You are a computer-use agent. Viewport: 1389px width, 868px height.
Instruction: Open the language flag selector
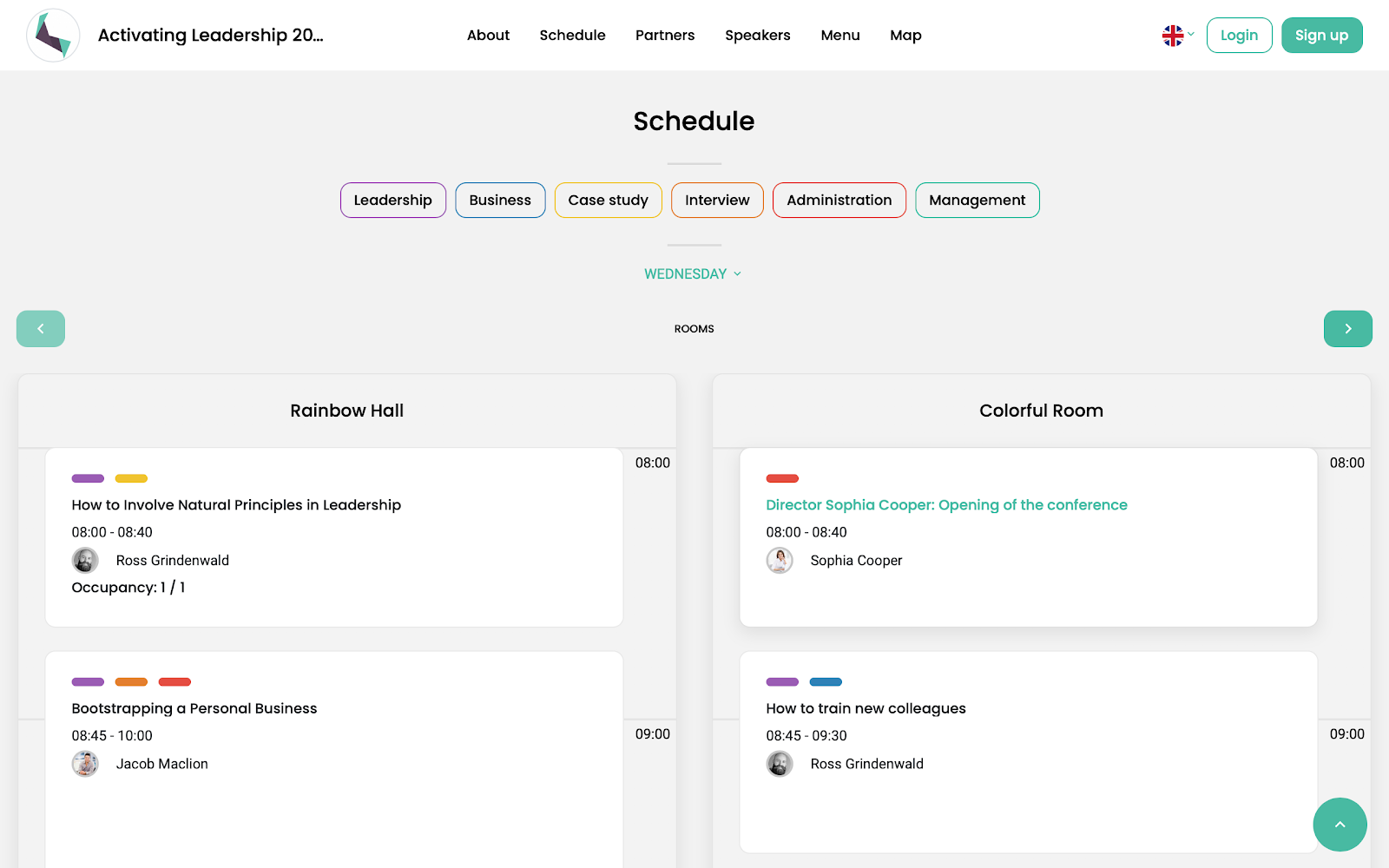coord(1178,36)
